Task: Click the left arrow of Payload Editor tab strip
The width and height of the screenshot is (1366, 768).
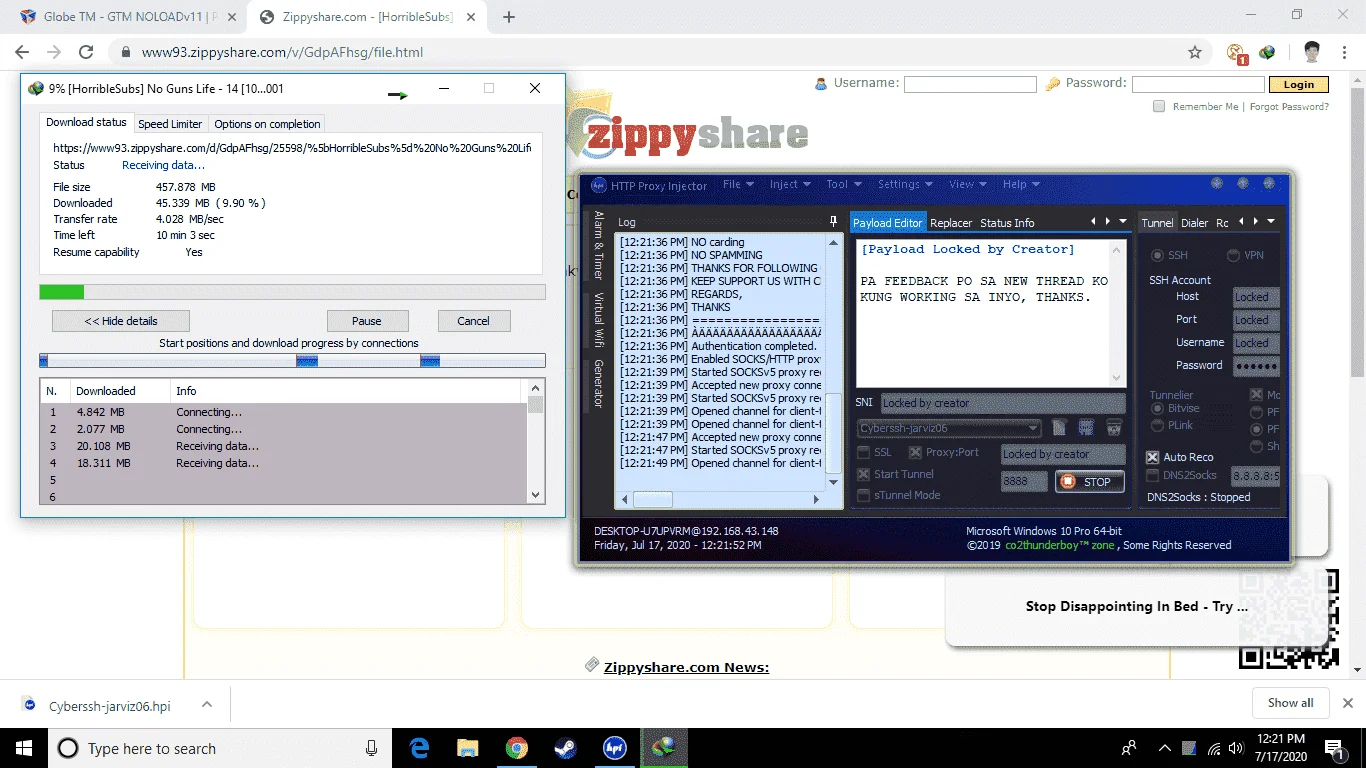Action: pyautogui.click(x=1093, y=222)
